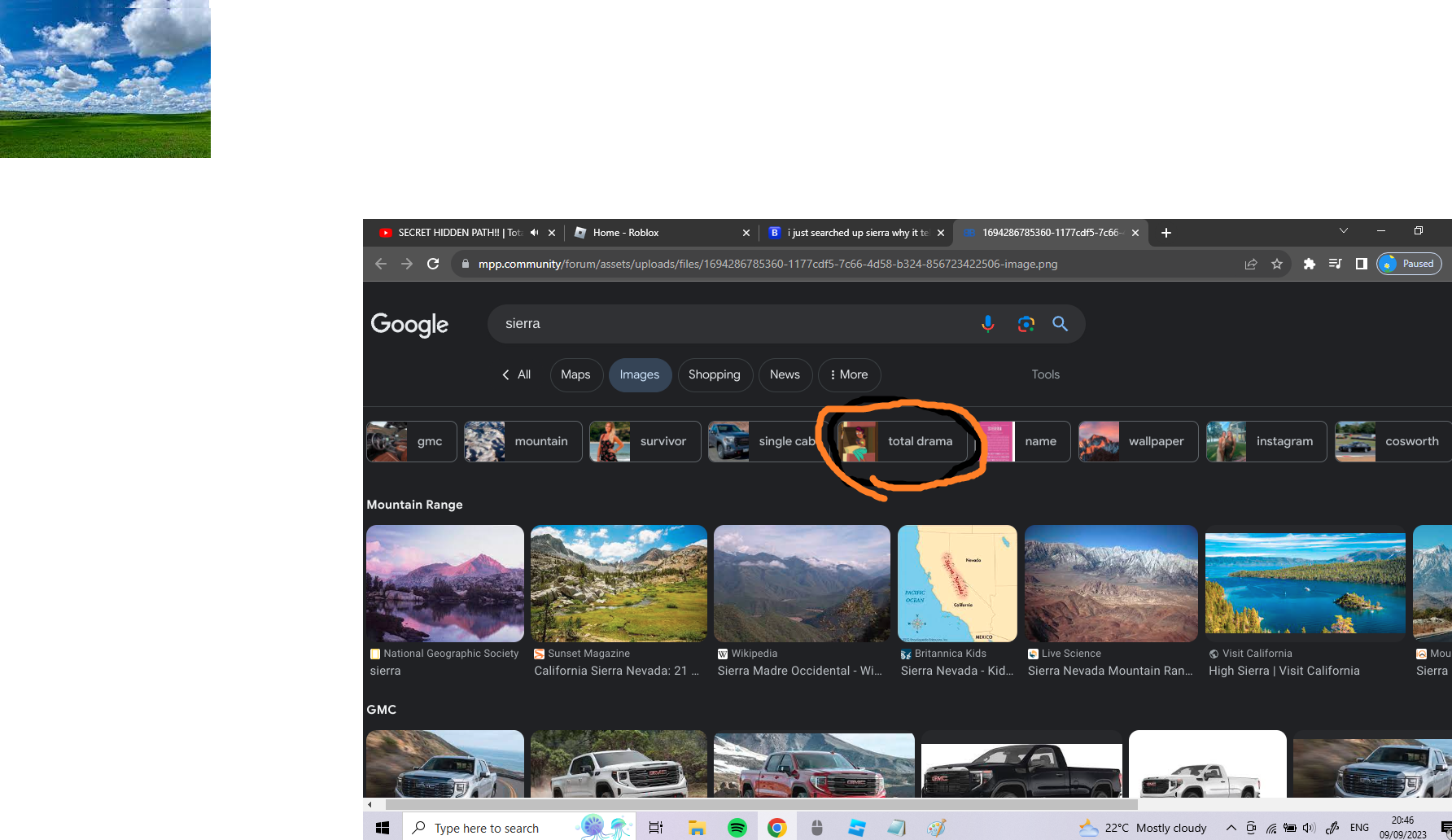
Task: Select the gmc suggestion chip
Action: point(411,441)
